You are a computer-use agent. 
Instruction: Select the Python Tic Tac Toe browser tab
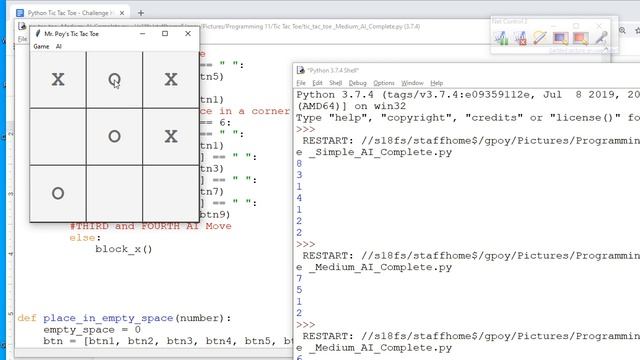click(69, 13)
